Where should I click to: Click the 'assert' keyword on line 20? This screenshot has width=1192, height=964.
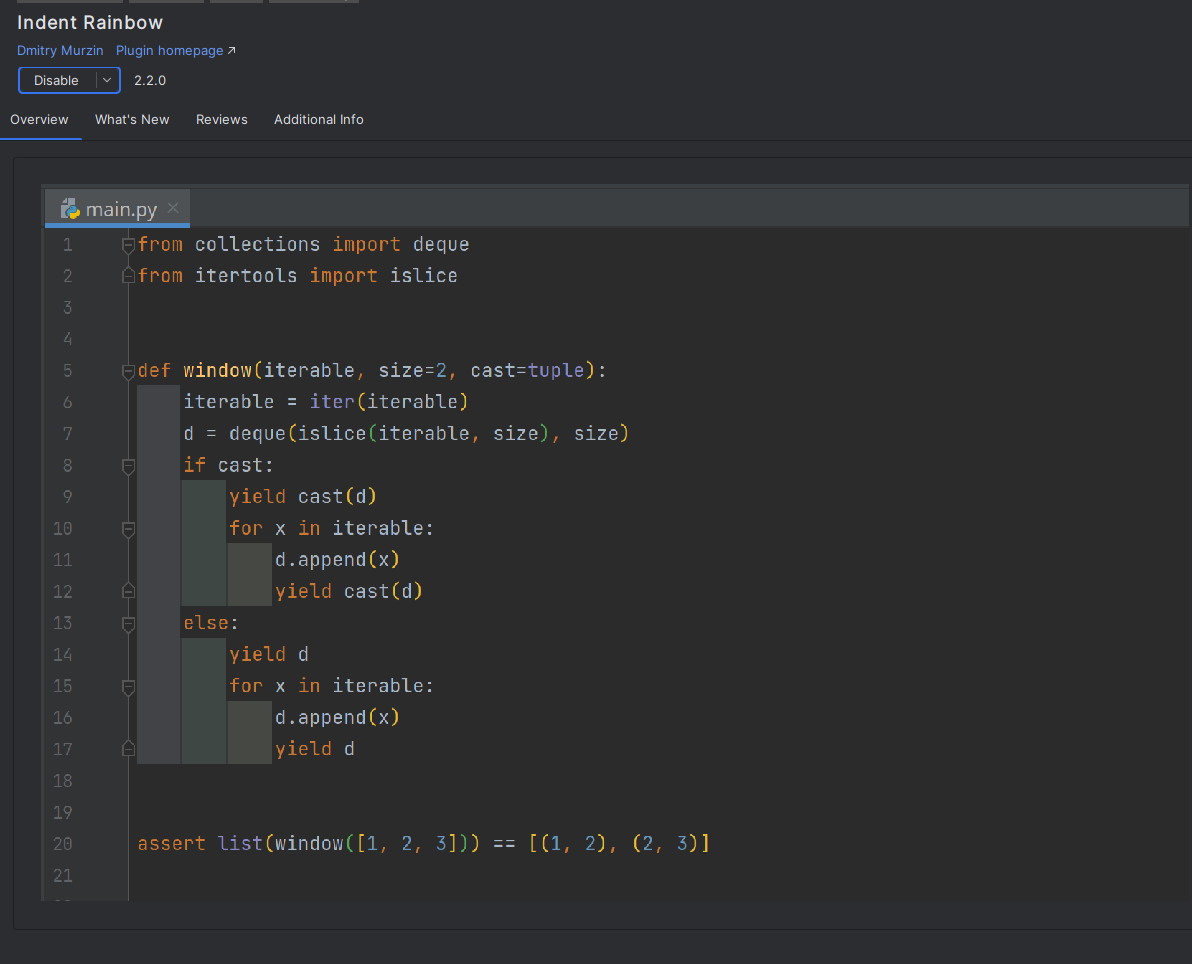[x=172, y=844]
